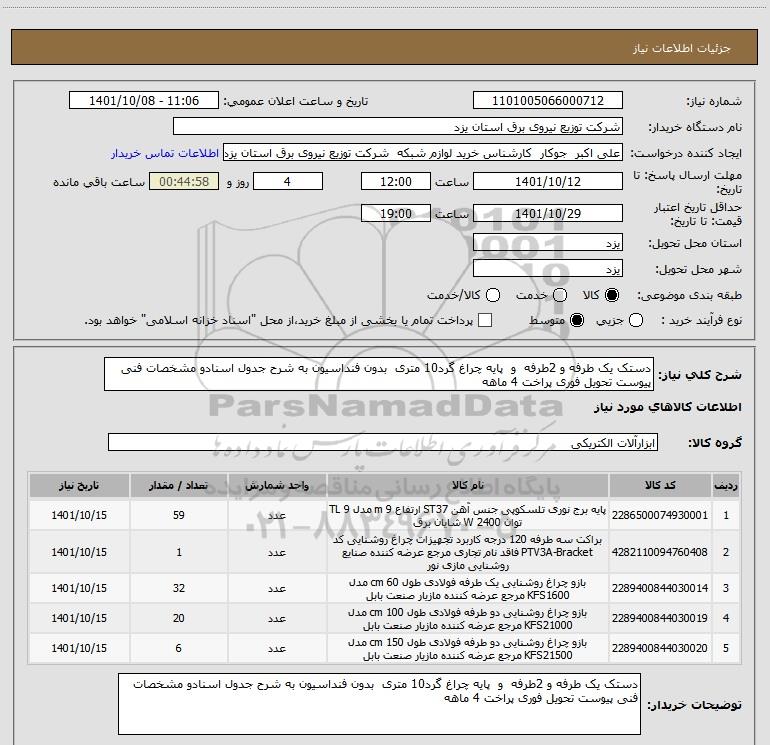Click the goods group field ابزارآلات الکتریکی
This screenshot has height=745, width=770.
point(383,442)
